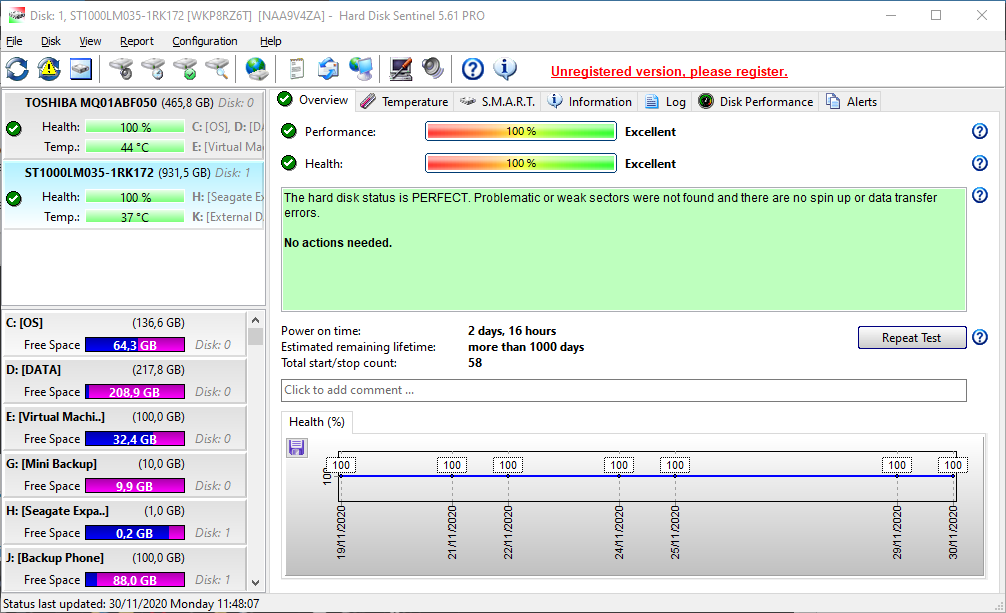
Task: Click the globe over disk toolbar icon
Action: tap(257, 69)
